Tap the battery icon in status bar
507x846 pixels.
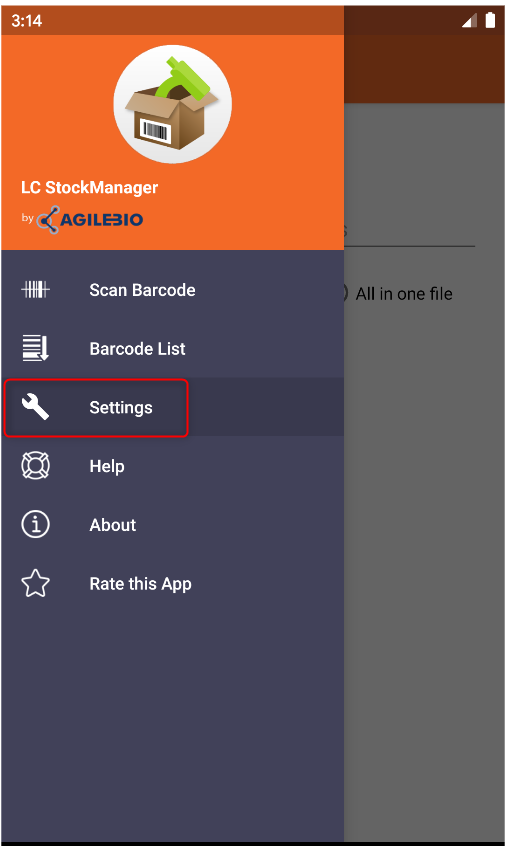490,21
